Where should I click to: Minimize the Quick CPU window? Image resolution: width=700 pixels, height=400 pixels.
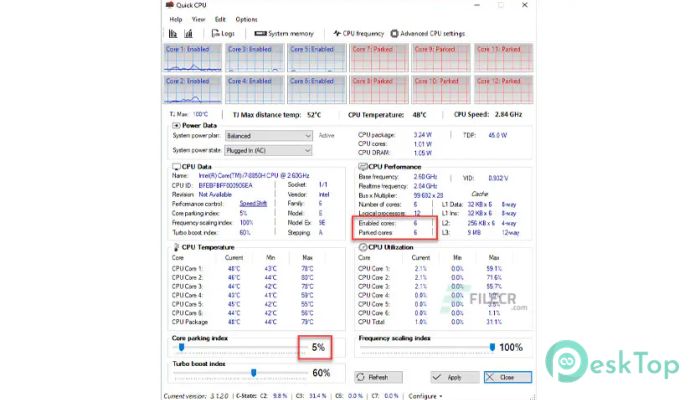point(477,5)
